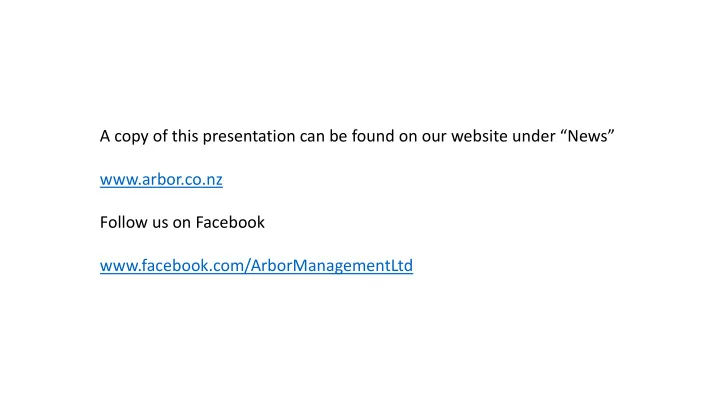Viewport: 720px width, 405px height.
Task: Click the quoted word "News"
Action: coord(587,136)
